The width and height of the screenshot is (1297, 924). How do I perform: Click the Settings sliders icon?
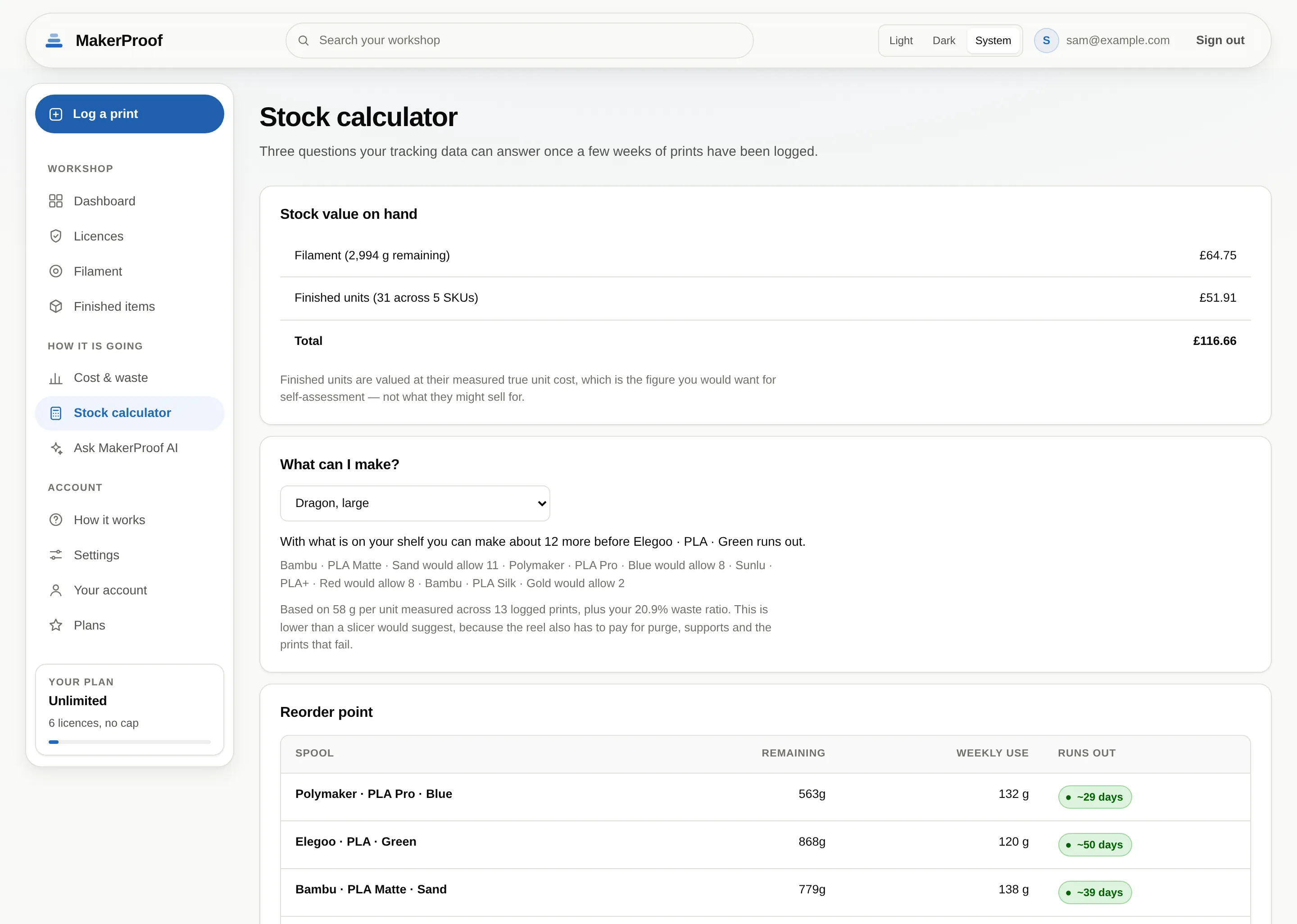(x=56, y=555)
